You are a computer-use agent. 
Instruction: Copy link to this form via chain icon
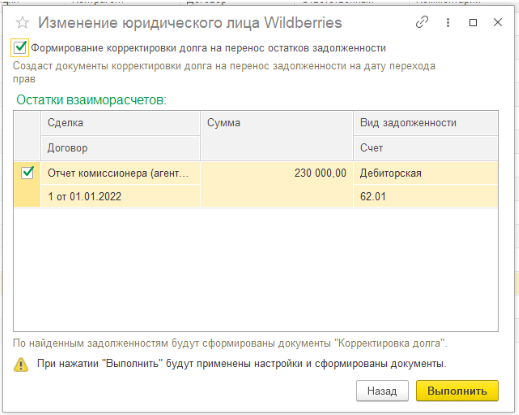coord(422,22)
